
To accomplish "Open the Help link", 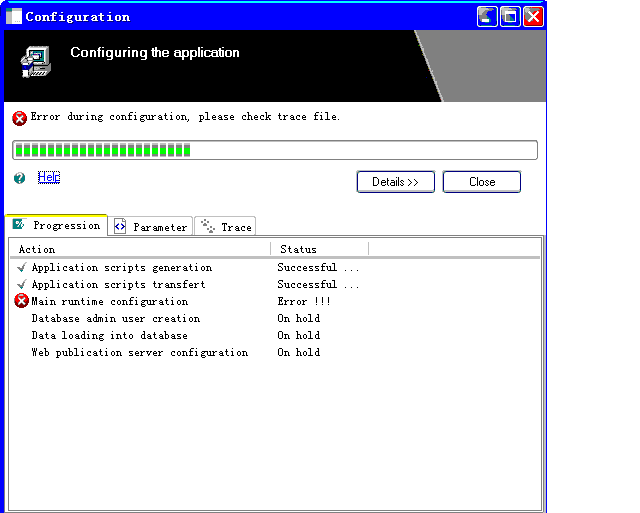I will (49, 177).
